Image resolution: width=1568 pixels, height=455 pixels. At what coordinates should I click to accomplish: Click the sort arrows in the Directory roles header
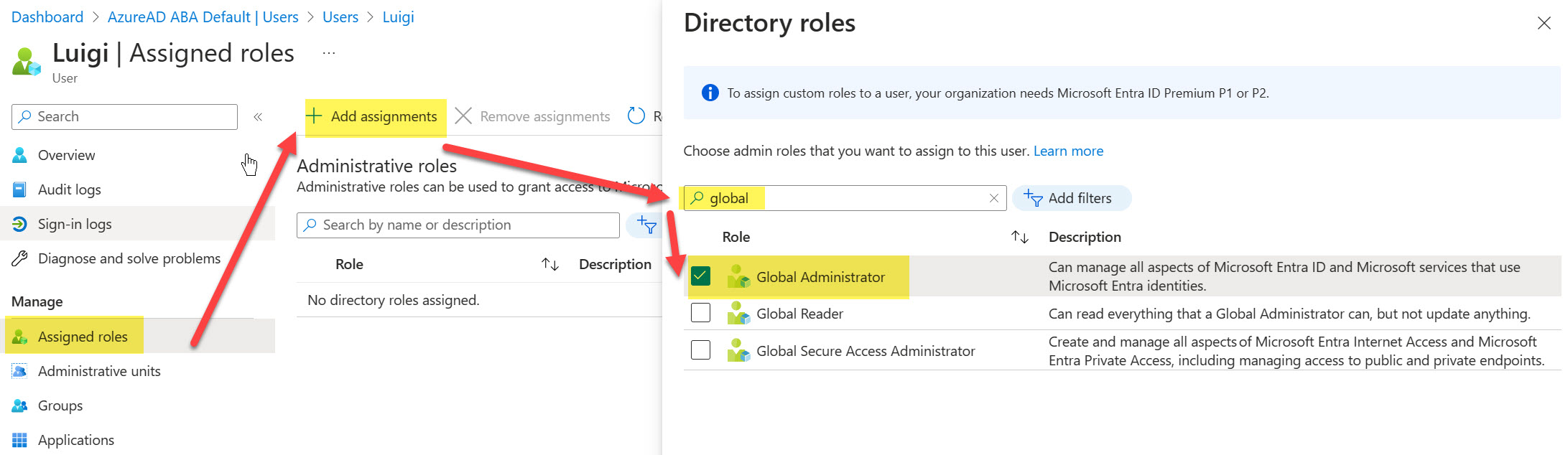[x=1020, y=237]
